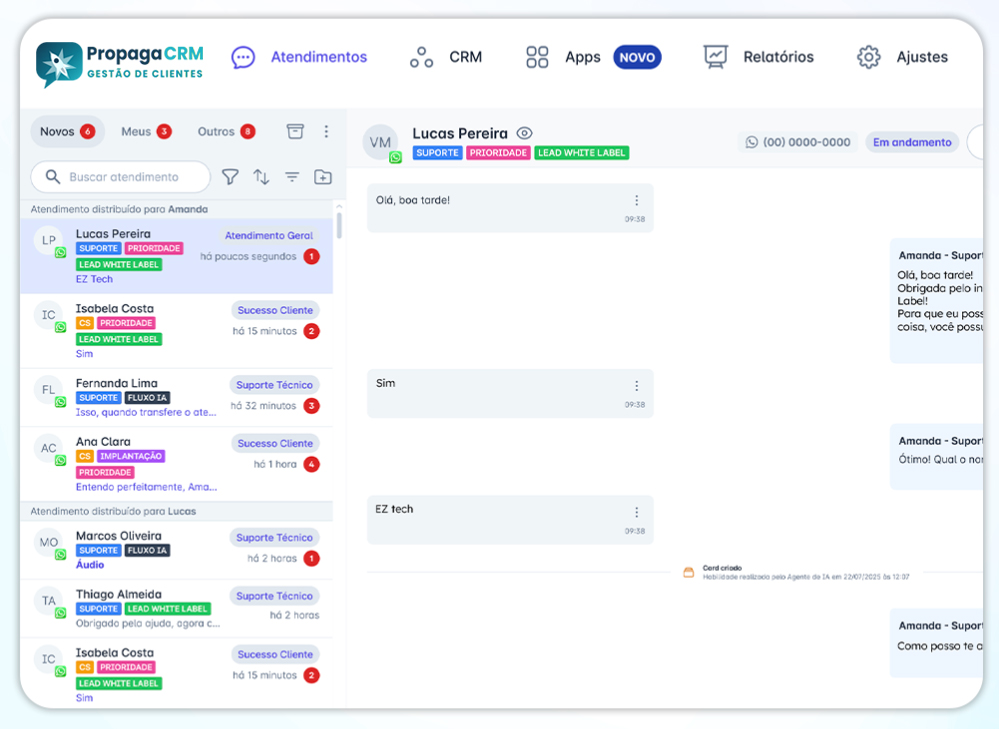Click 'há 32 minutos' timestamp
Viewport: 999px width, 729px height.
264,406
